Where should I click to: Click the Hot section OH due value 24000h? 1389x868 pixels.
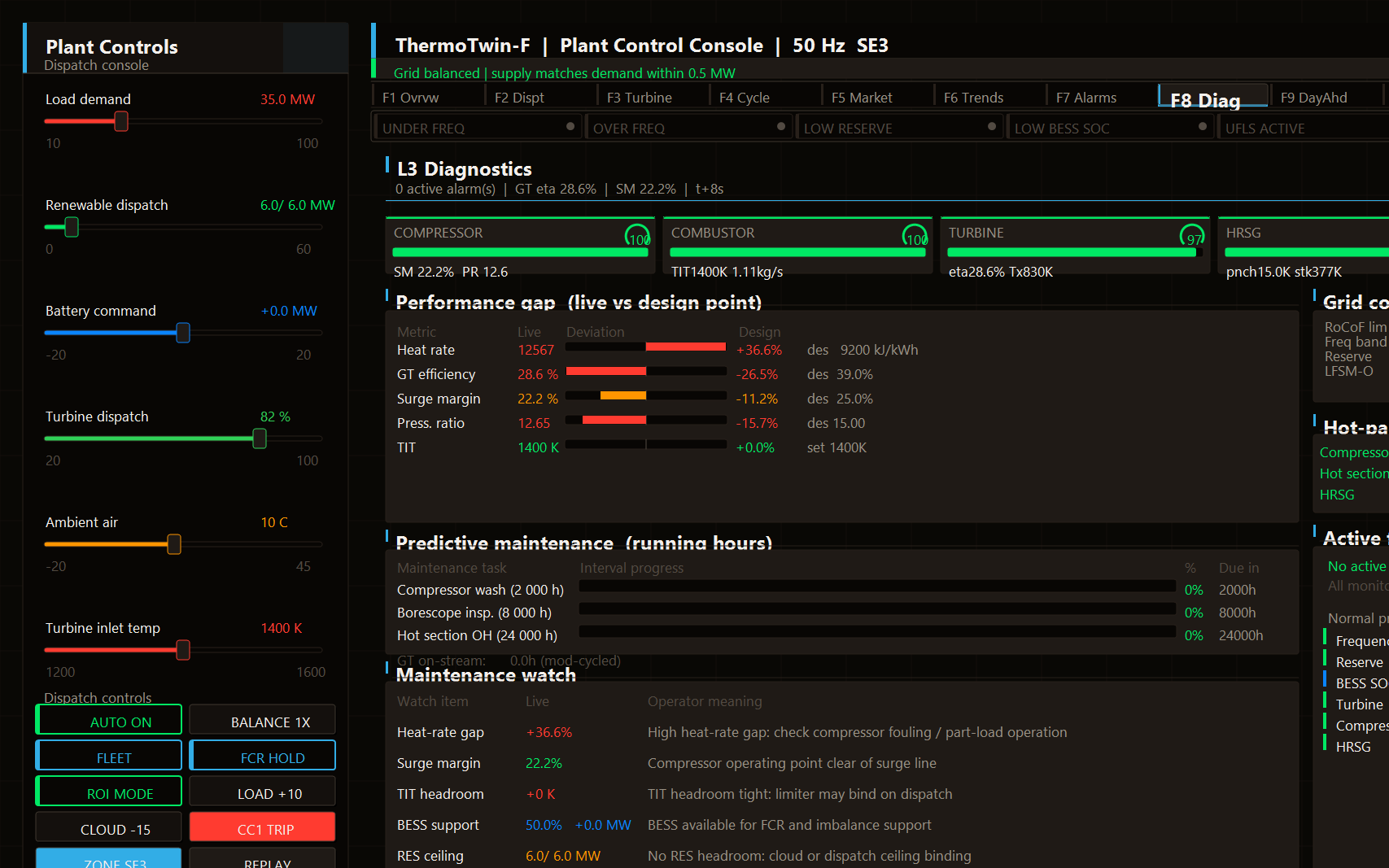pos(1241,635)
